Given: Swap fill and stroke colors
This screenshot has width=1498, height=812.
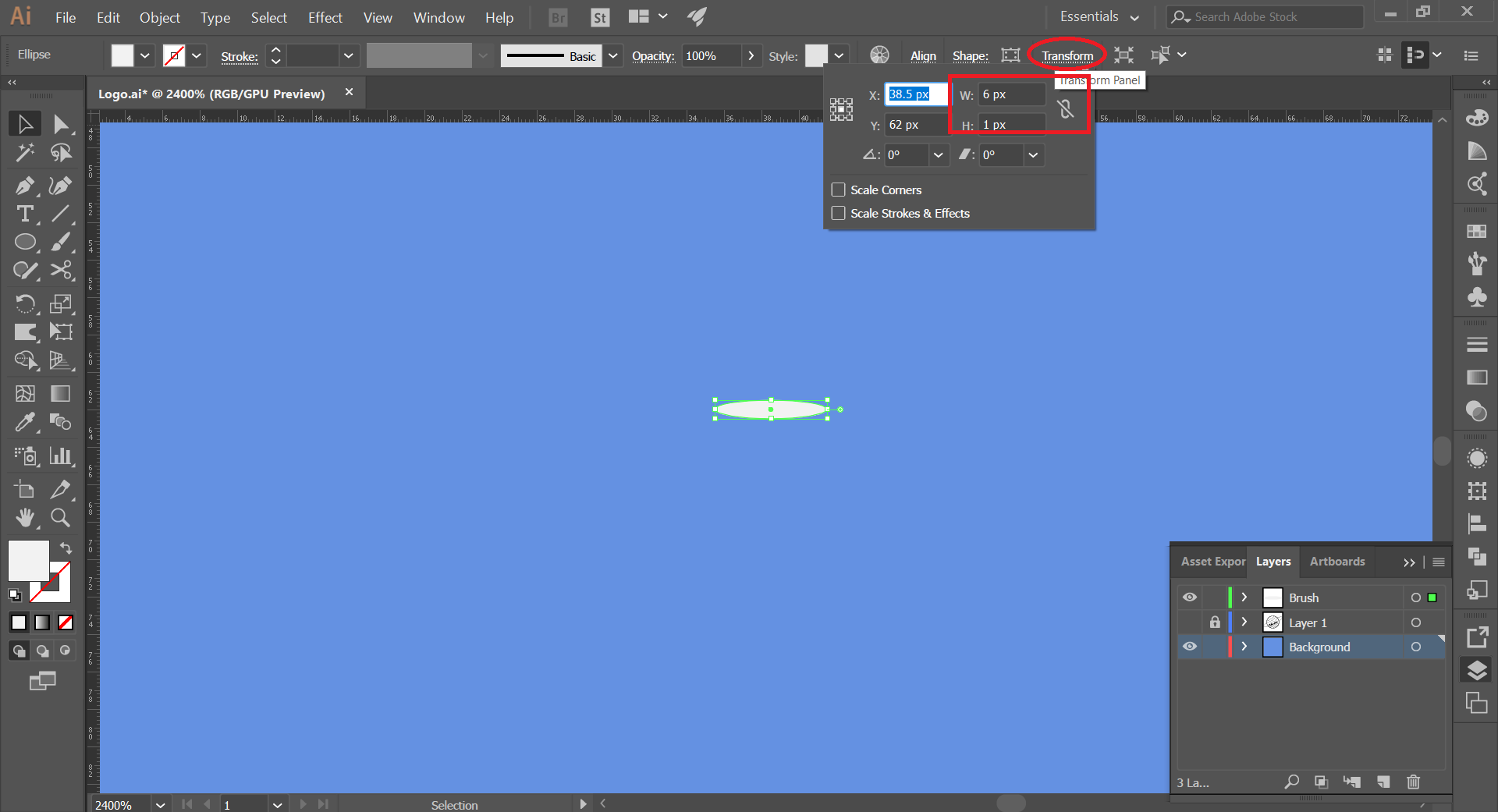Looking at the screenshot, I should (x=66, y=548).
